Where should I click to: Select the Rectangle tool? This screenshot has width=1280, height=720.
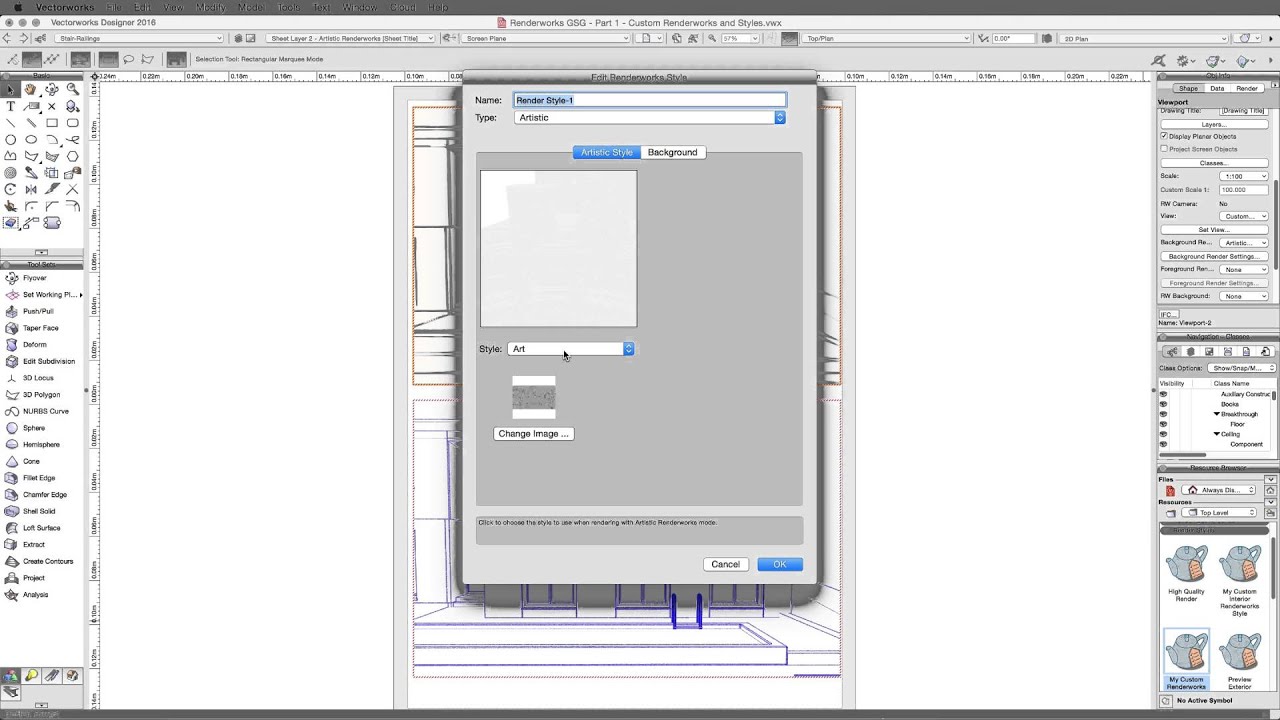[x=52, y=123]
